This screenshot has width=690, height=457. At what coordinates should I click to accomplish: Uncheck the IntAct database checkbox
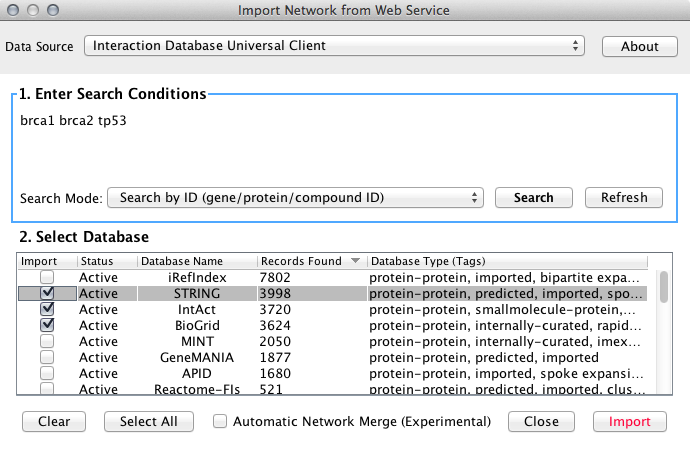47,309
